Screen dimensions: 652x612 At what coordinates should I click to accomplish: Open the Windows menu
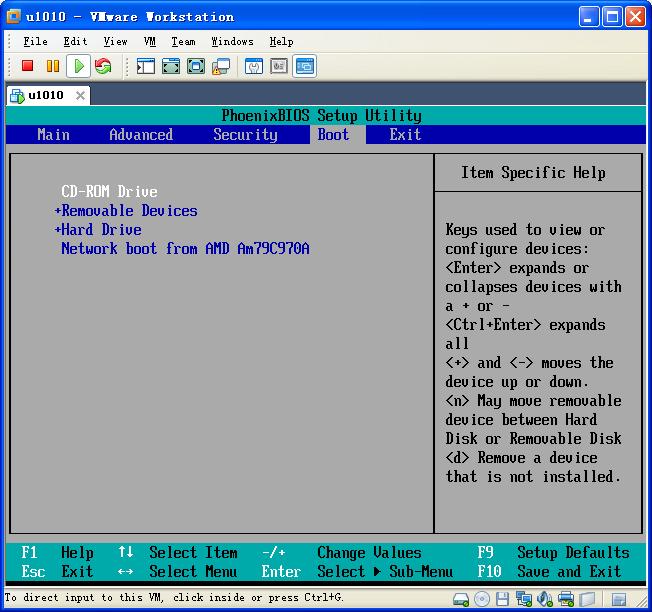pos(232,42)
